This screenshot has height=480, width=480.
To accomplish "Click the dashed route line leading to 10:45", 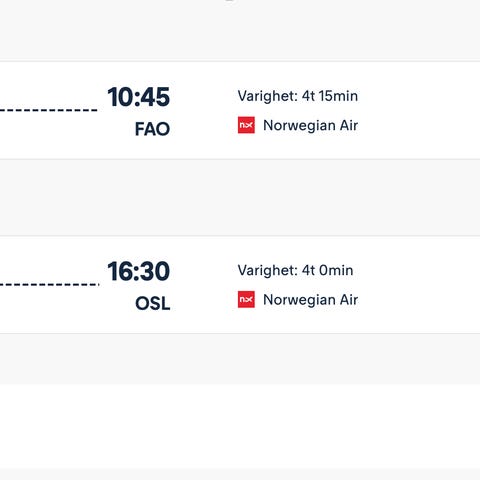I will [x=49, y=110].
